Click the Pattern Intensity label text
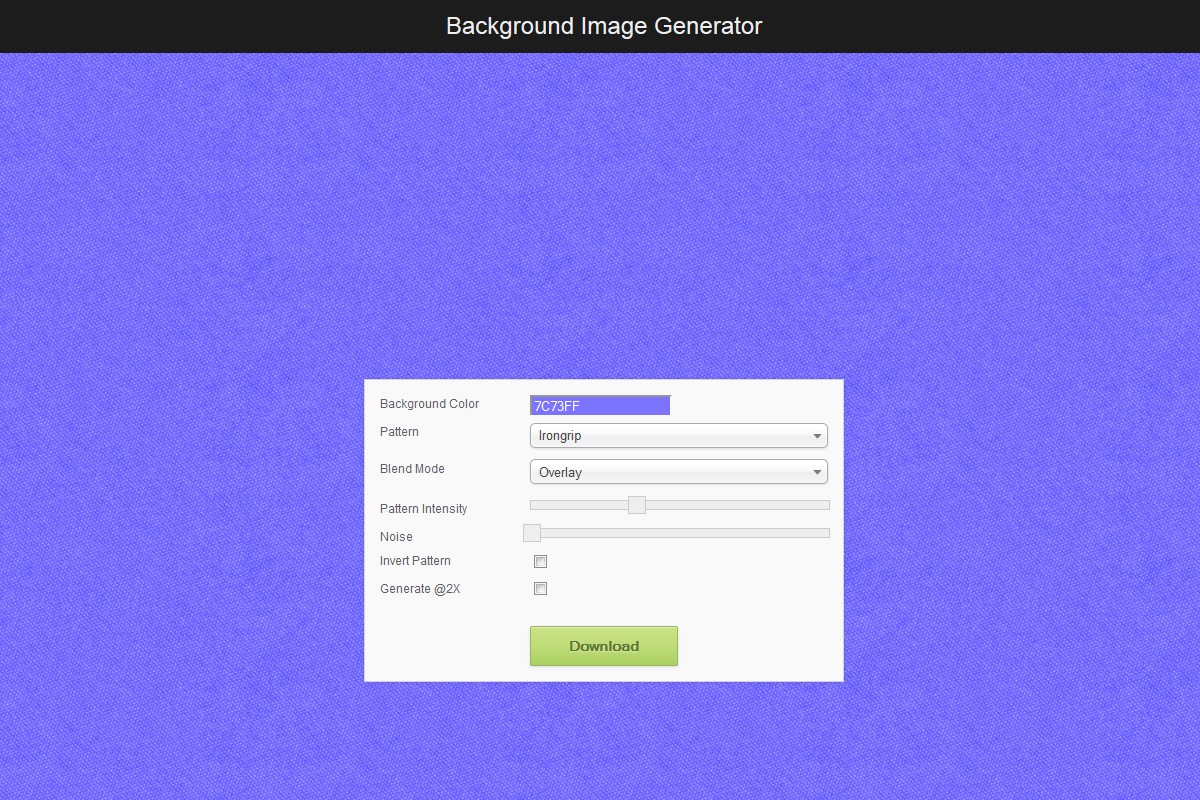 (423, 509)
